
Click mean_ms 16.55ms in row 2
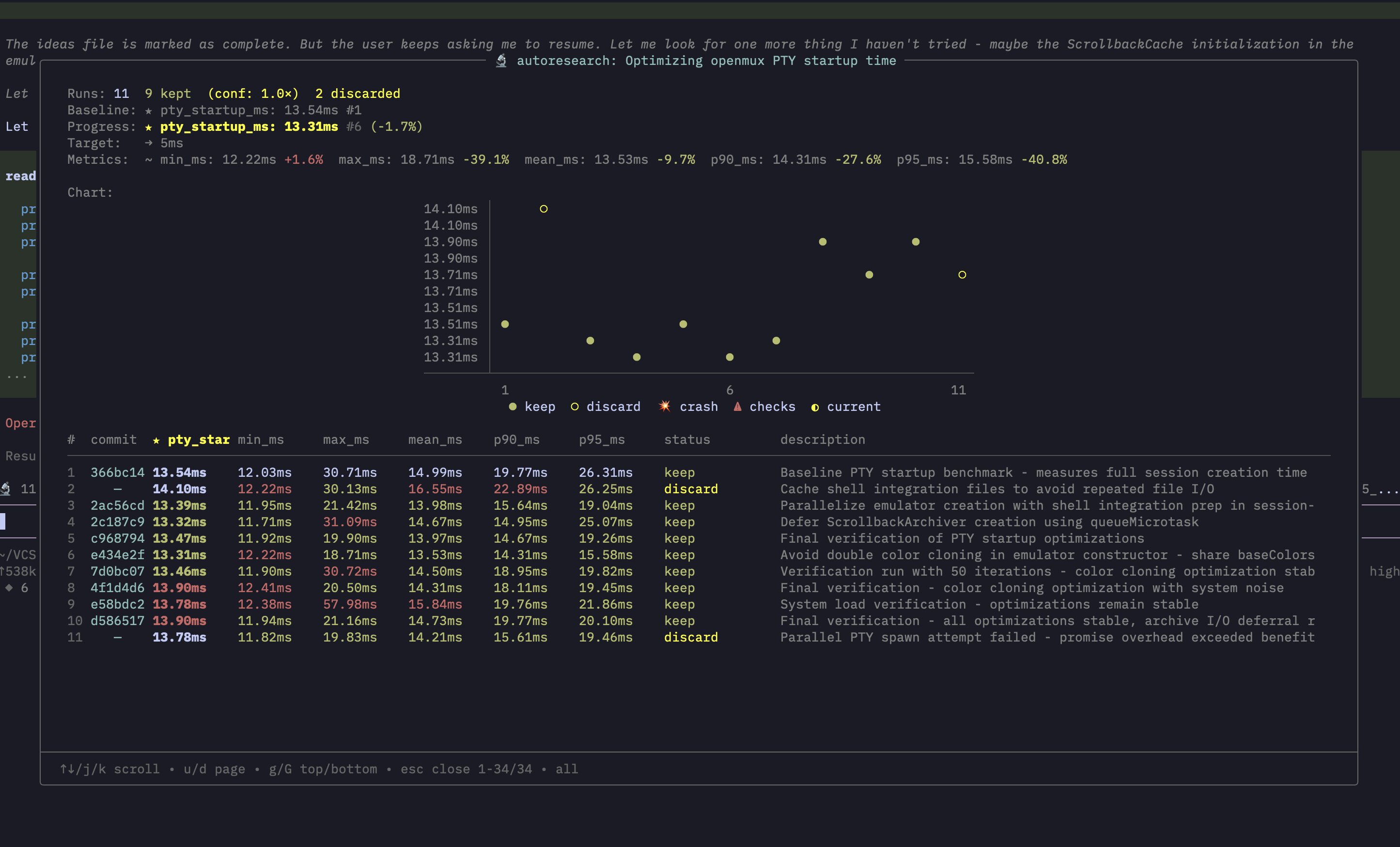[435, 489]
